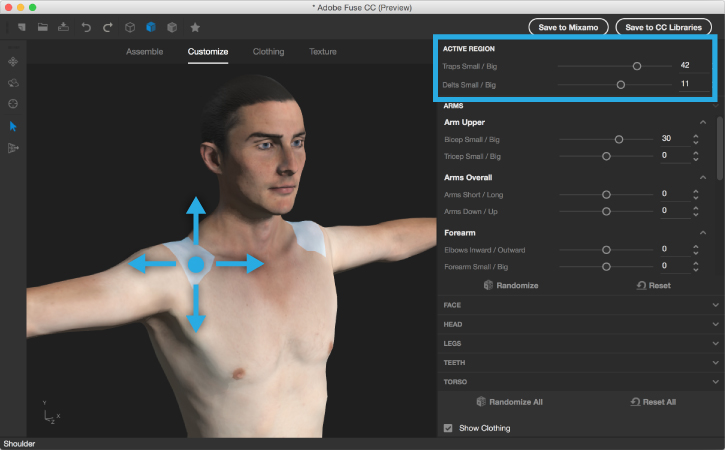
Task: Open a file with the folder icon
Action: tap(42, 27)
